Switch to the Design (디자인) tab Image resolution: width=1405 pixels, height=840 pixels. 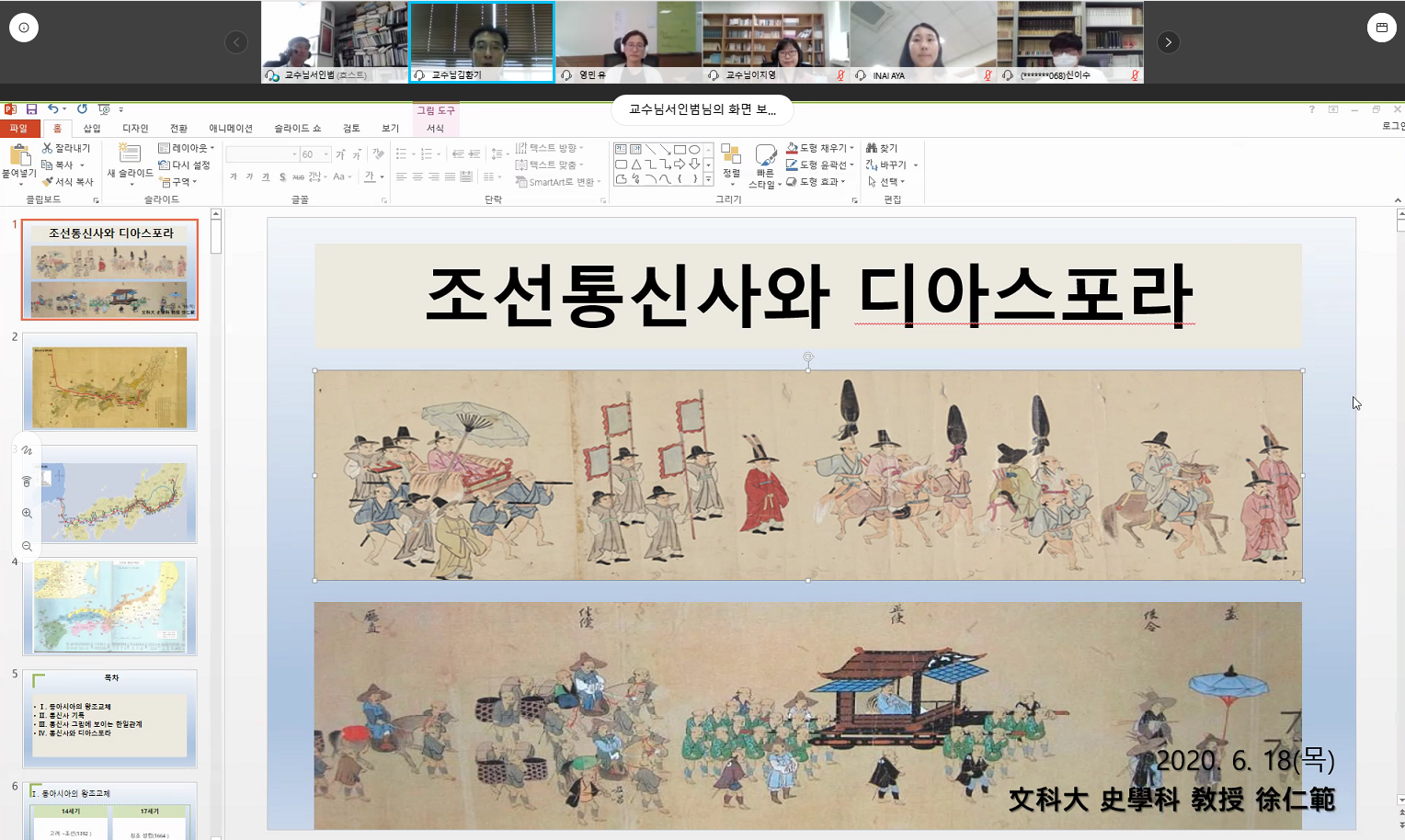pyautogui.click(x=135, y=128)
